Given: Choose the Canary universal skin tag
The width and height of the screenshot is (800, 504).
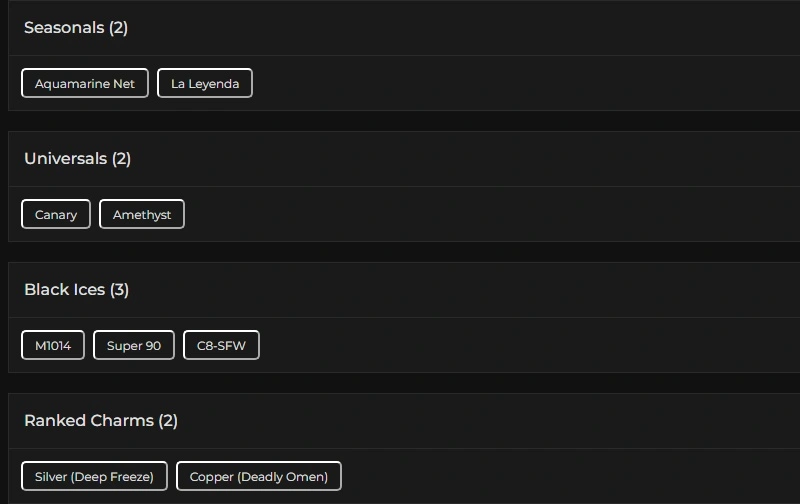Looking at the screenshot, I should [56, 214].
